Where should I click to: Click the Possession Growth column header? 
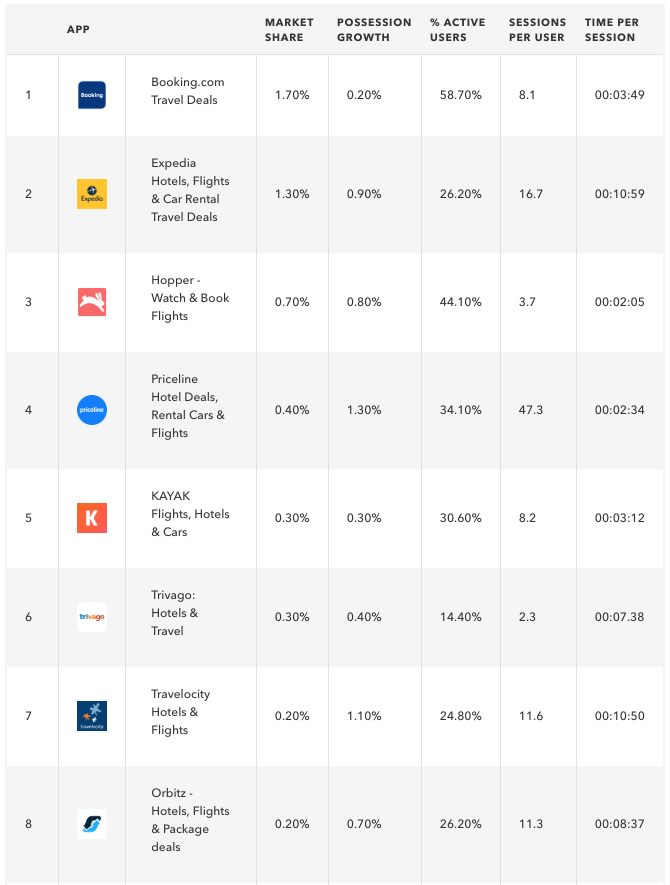coord(374,30)
